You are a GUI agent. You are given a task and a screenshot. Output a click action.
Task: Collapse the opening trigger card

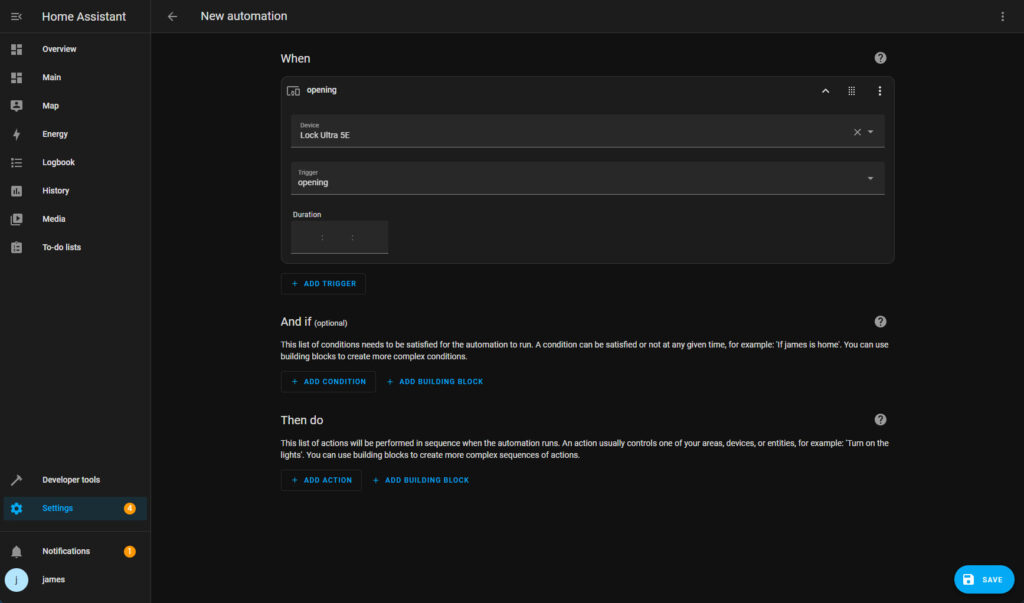(x=825, y=91)
